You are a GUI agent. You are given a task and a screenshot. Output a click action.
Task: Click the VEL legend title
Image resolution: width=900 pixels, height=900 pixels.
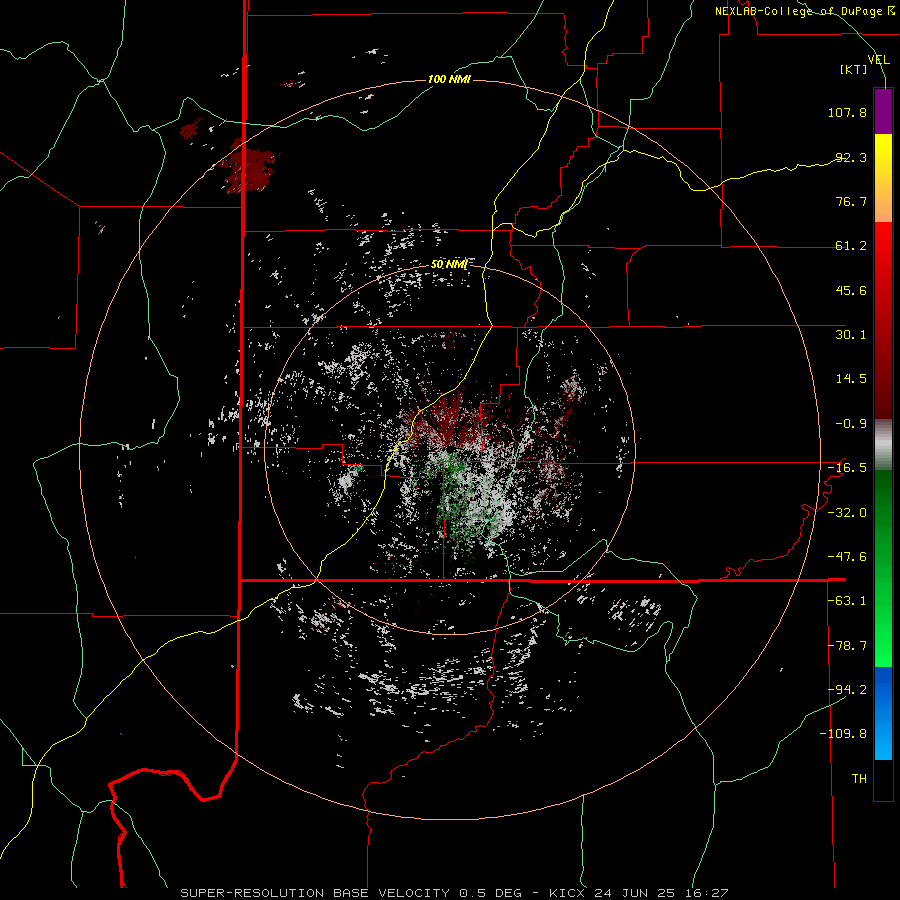pyautogui.click(x=878, y=60)
